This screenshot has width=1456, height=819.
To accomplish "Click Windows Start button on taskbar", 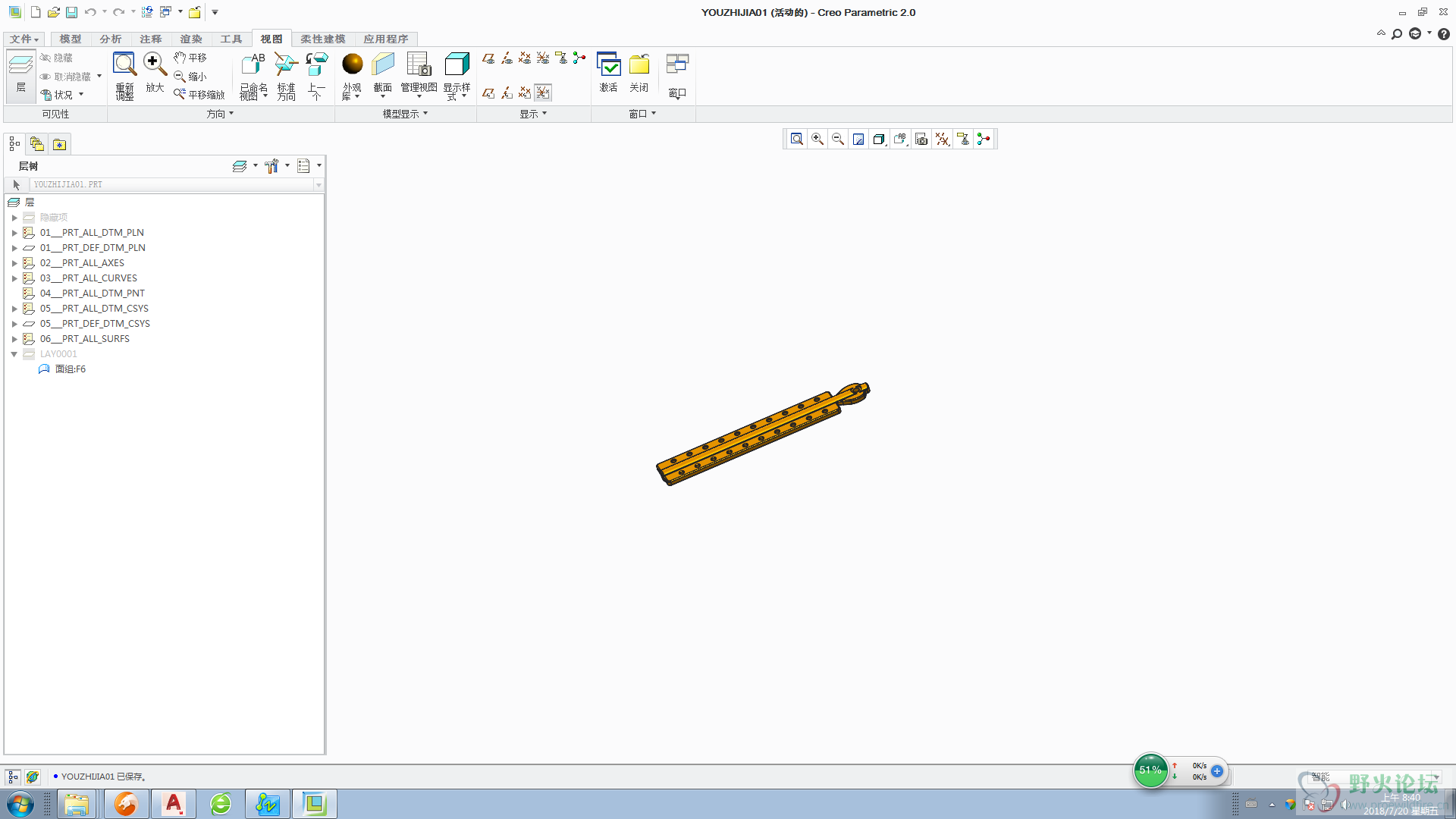I will pos(20,804).
